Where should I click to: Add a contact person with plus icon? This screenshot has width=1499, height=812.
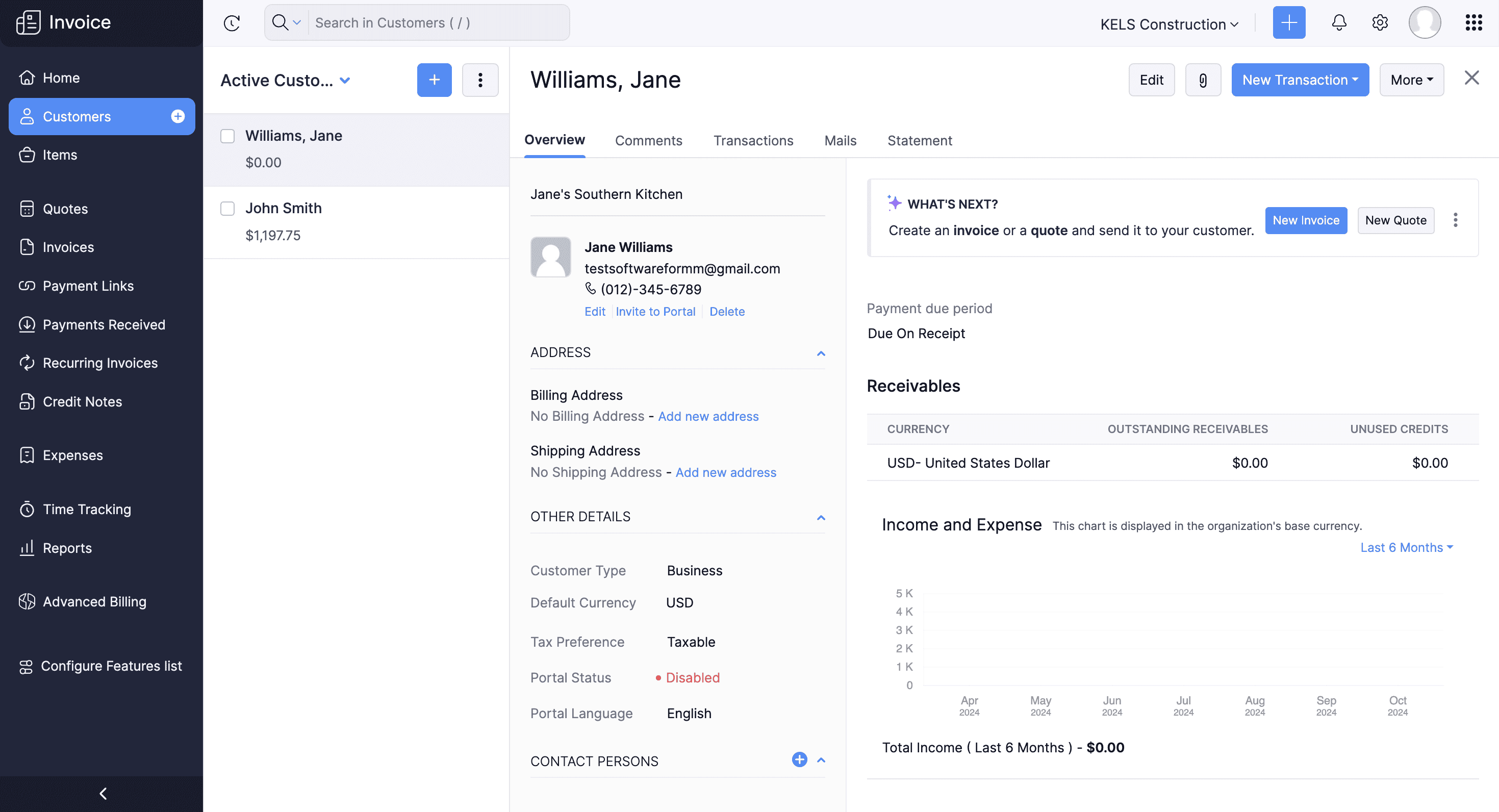800,759
